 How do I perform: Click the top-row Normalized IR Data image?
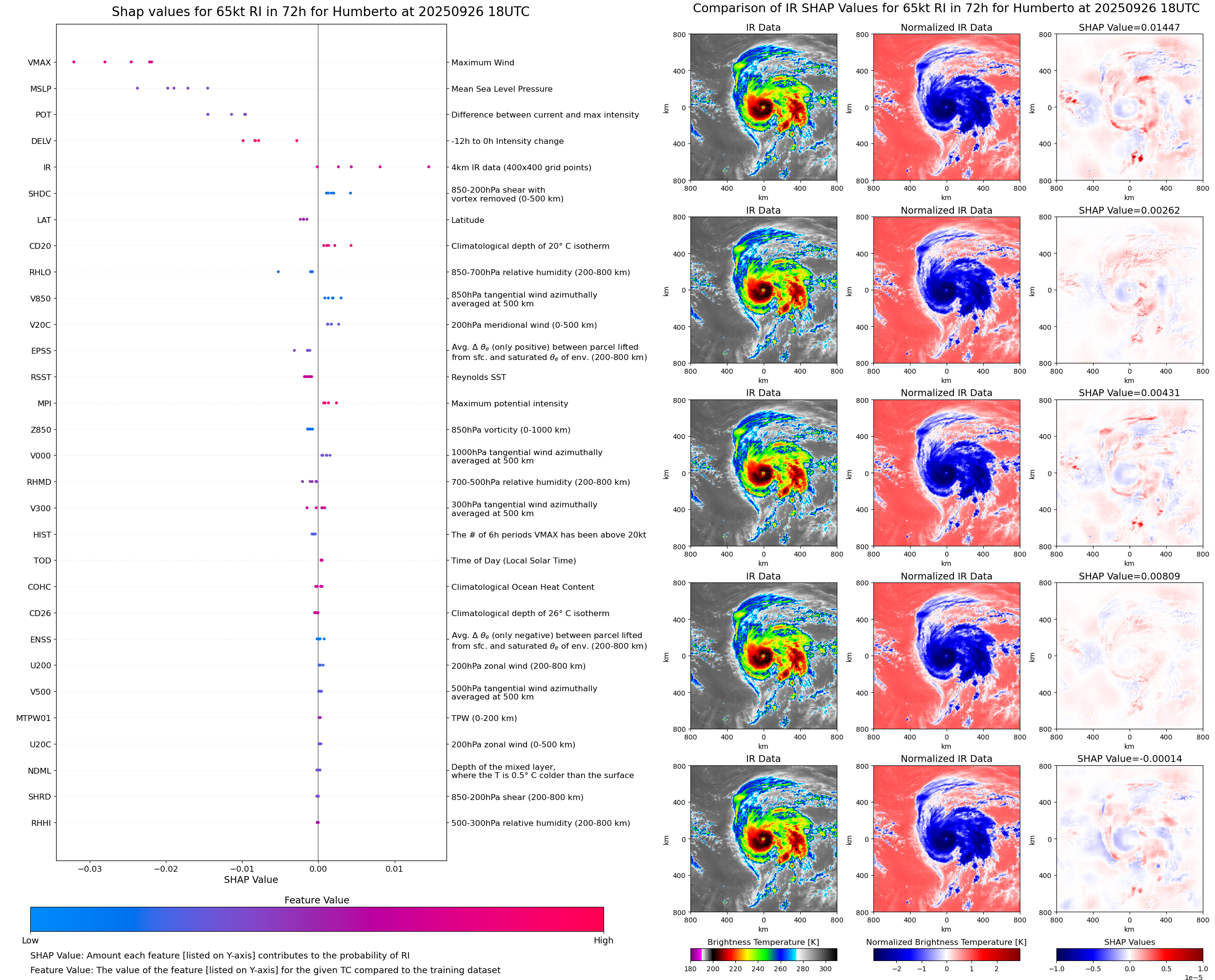pyautogui.click(x=946, y=107)
